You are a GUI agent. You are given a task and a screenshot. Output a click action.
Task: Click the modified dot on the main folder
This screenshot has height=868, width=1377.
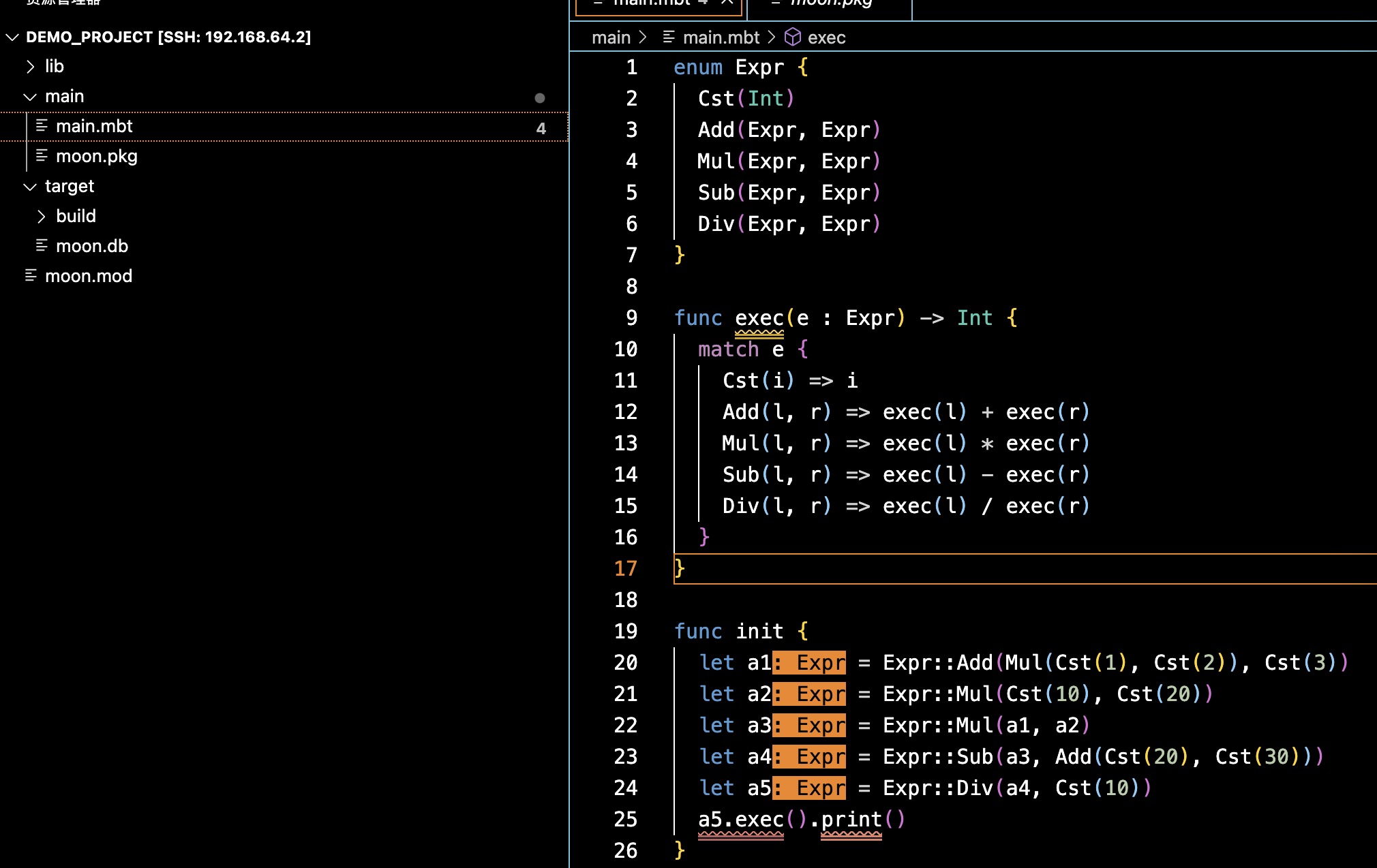click(540, 98)
